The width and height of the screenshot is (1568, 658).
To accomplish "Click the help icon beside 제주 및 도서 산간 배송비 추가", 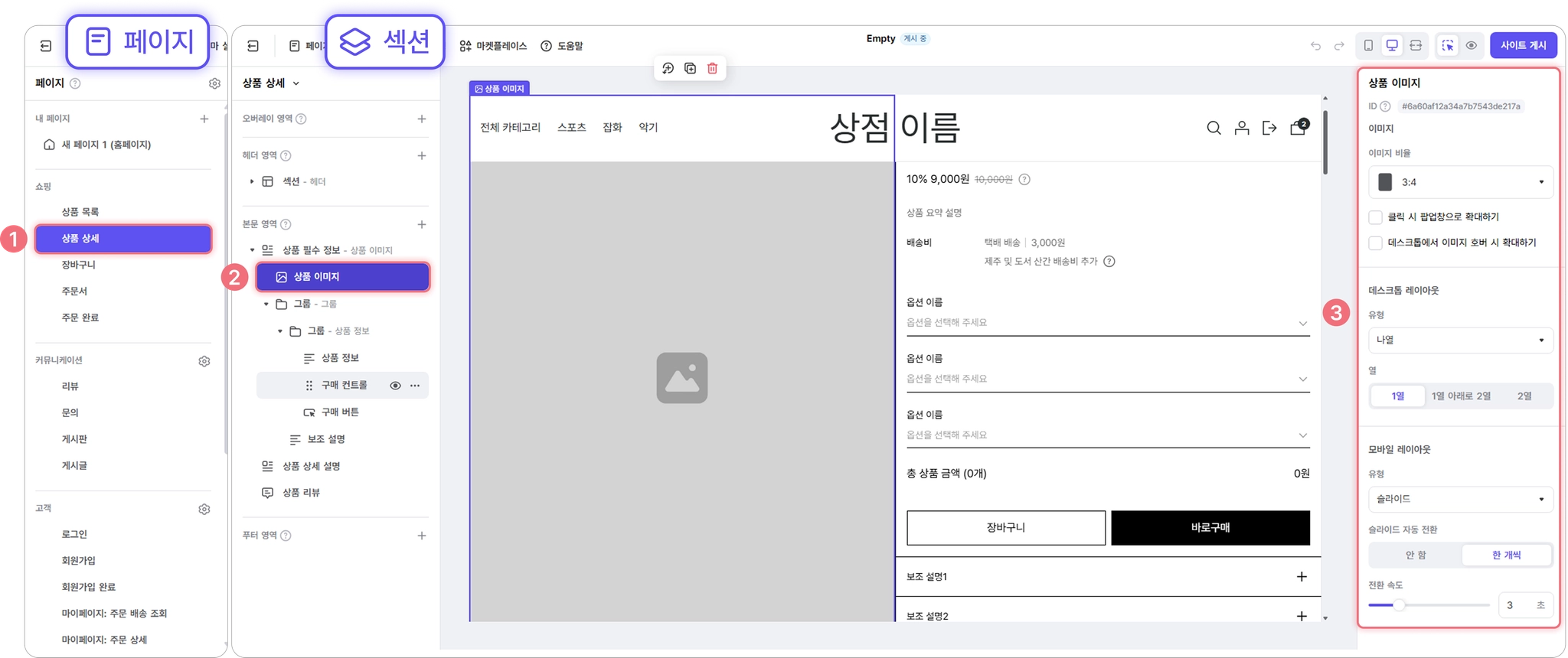I will (1109, 262).
